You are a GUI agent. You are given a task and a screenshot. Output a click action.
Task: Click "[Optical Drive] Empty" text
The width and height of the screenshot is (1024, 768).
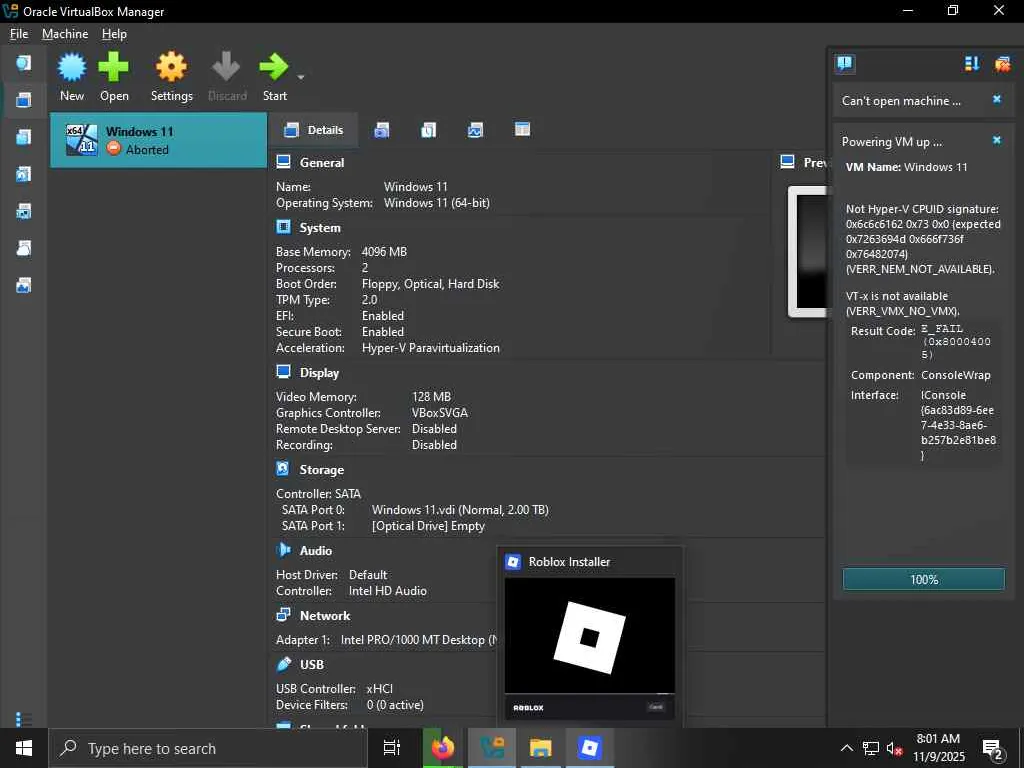point(428,526)
